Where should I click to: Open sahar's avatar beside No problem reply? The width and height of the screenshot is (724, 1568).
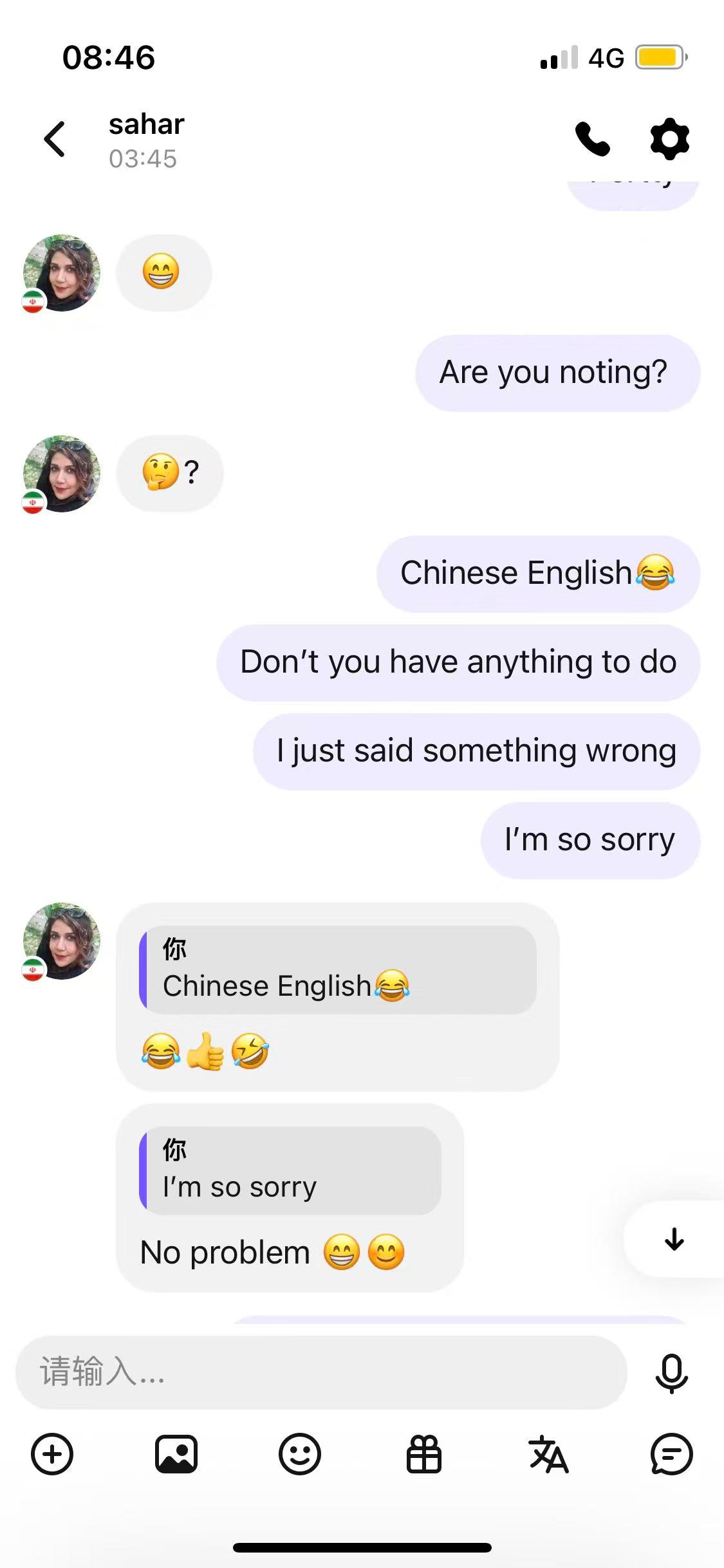point(61,941)
